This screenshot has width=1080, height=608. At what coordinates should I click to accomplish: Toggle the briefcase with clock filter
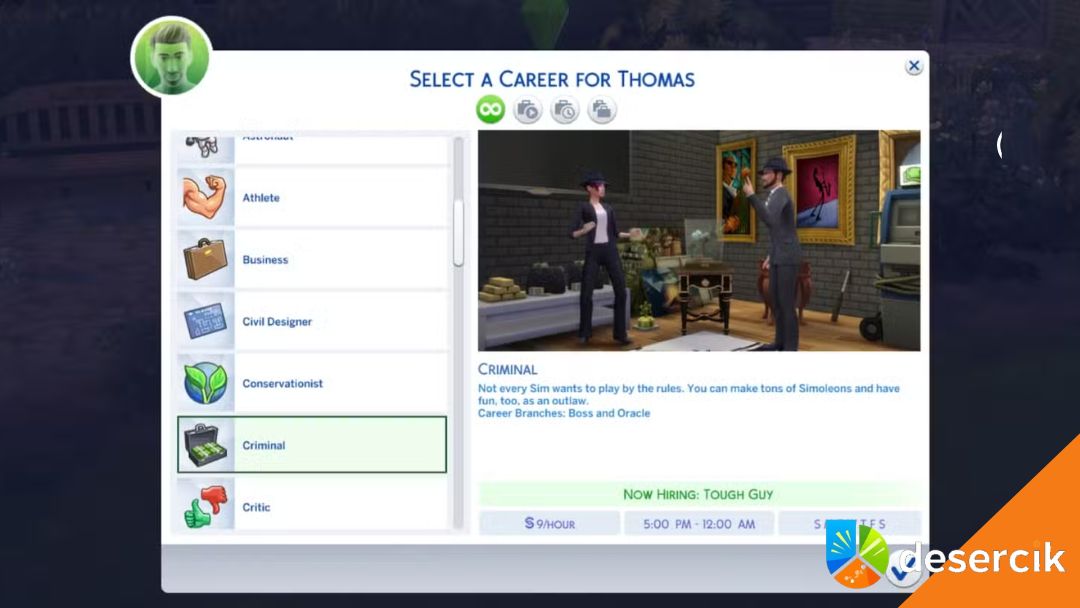tap(564, 110)
